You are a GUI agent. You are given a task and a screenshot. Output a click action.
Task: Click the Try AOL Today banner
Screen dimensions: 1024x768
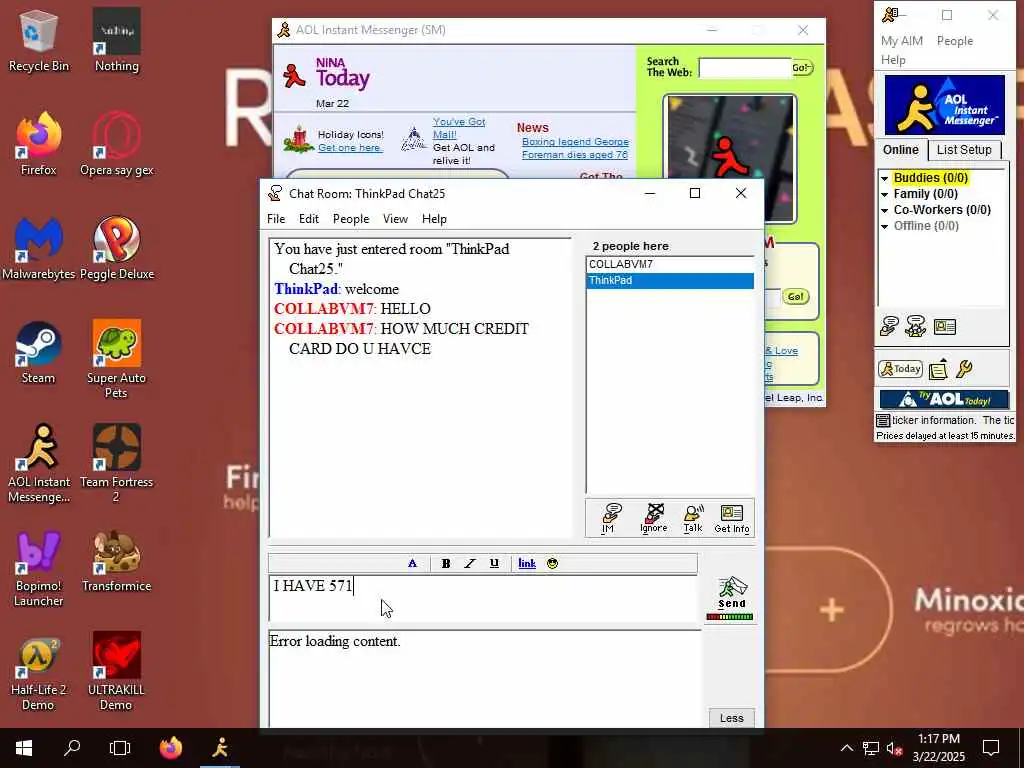click(x=944, y=399)
